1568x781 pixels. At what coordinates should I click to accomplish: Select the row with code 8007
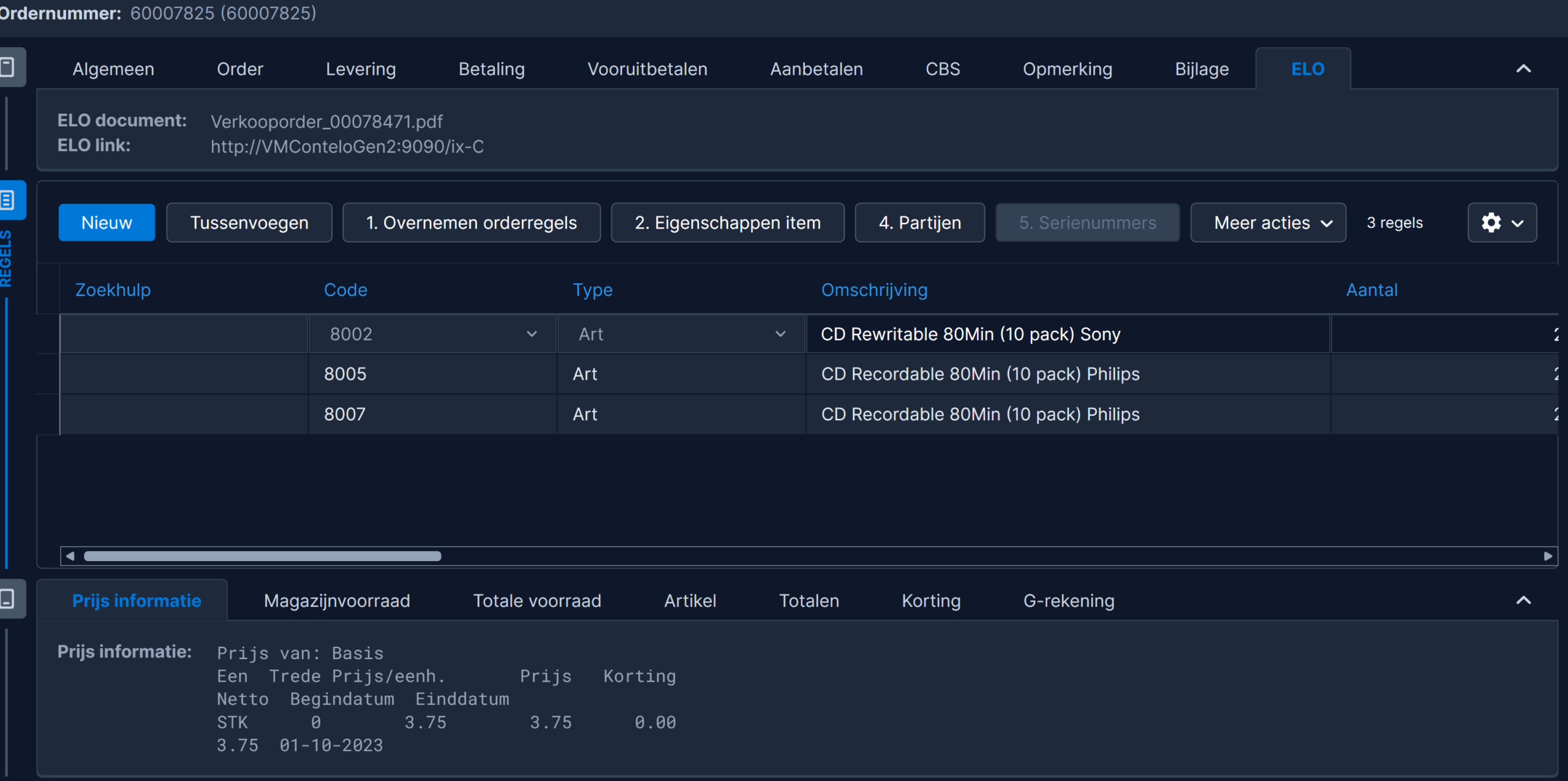pyautogui.click(x=809, y=414)
